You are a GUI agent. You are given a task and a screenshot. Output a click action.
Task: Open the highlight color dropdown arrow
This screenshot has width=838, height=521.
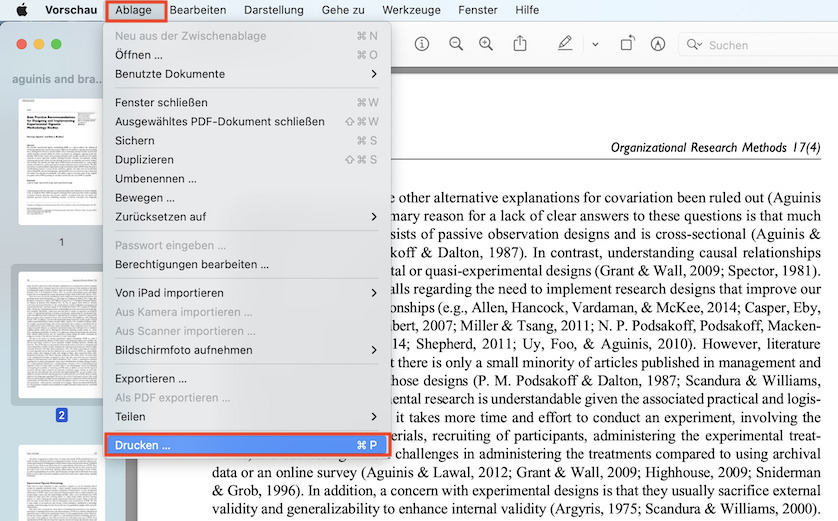(x=595, y=45)
